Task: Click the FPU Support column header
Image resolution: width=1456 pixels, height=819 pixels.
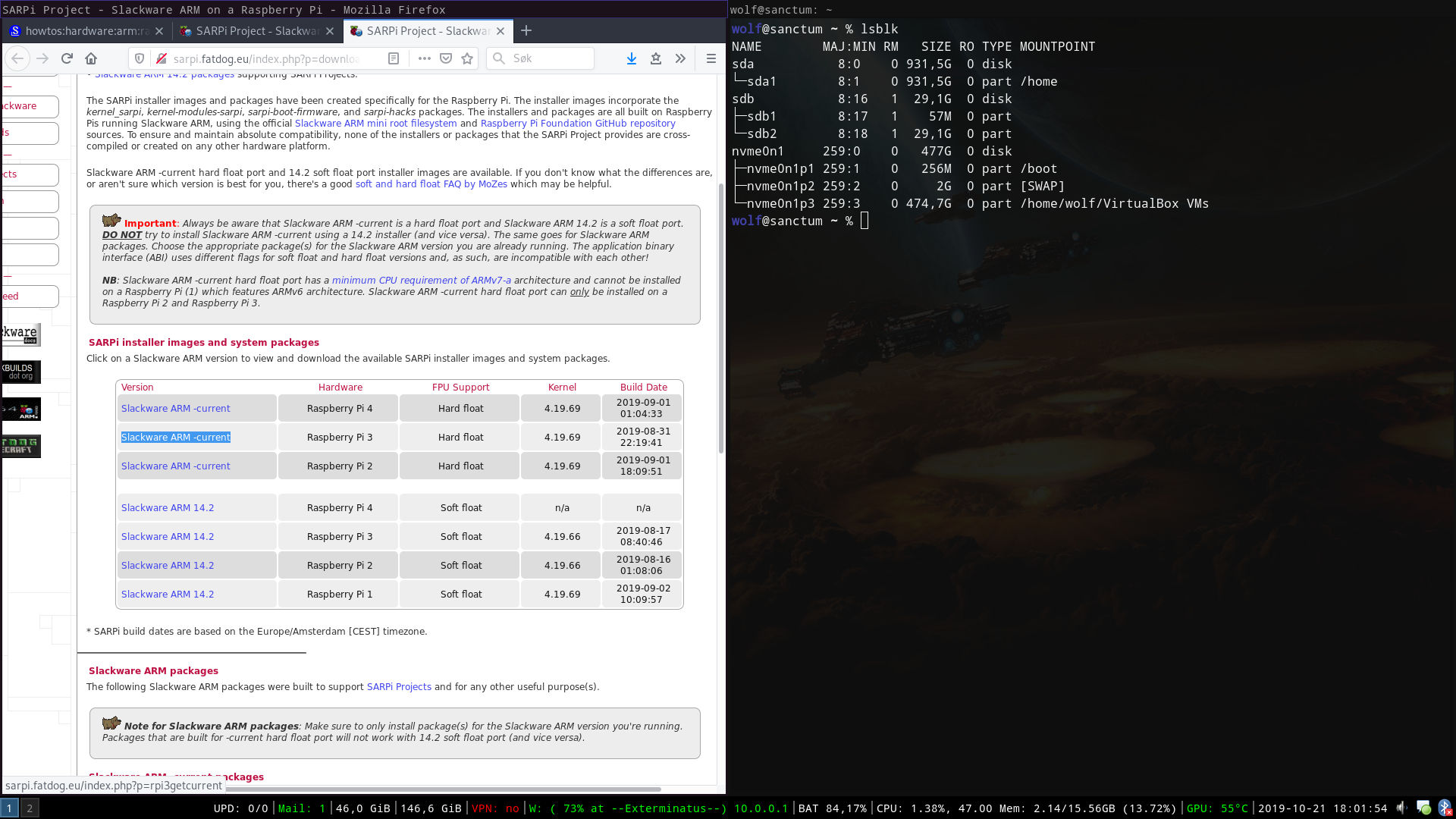Action: point(460,387)
